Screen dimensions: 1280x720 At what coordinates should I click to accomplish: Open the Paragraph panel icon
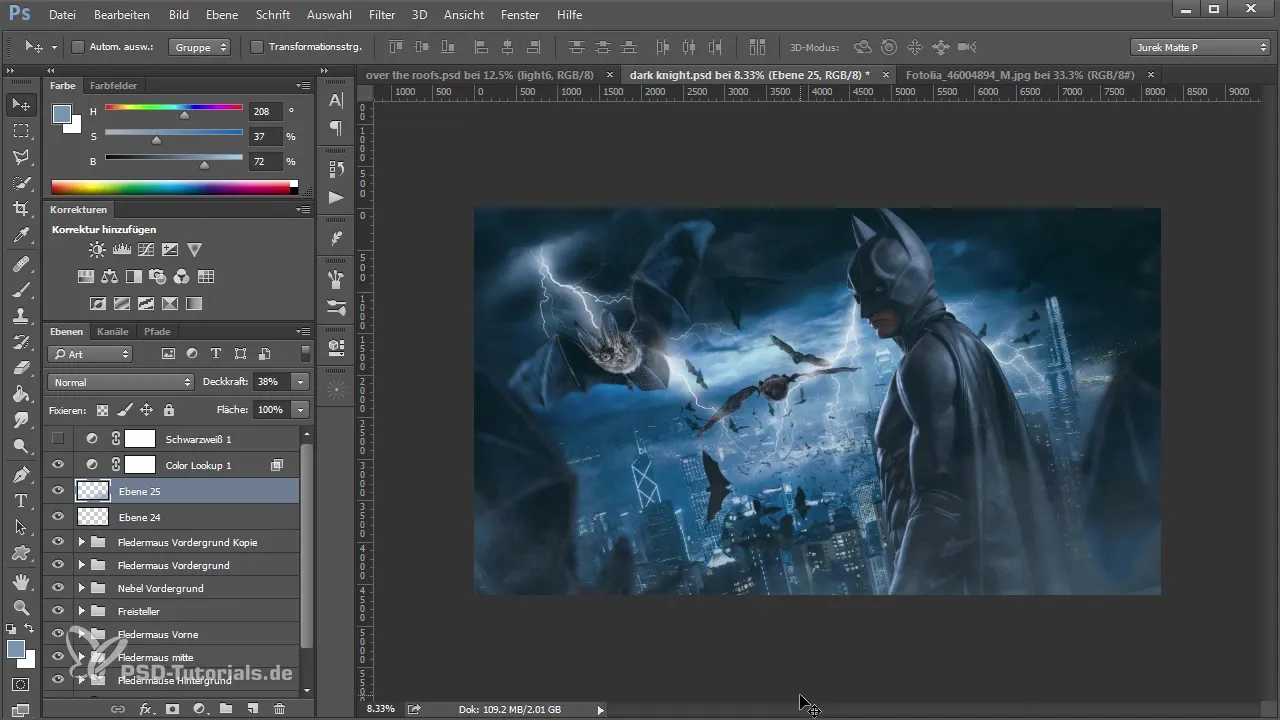click(337, 128)
